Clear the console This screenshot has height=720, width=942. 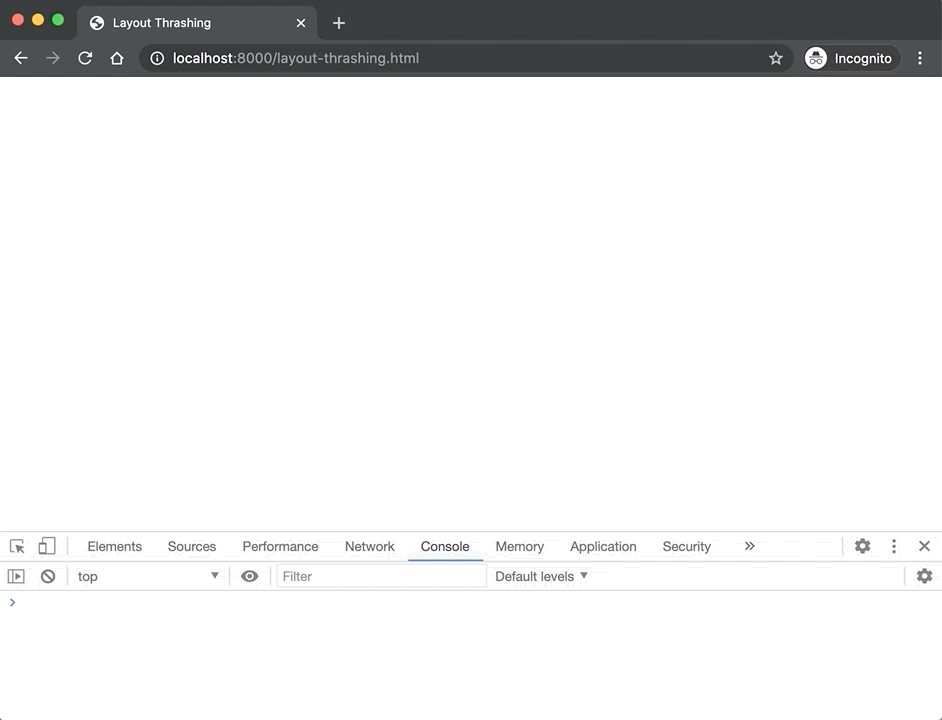(x=48, y=576)
